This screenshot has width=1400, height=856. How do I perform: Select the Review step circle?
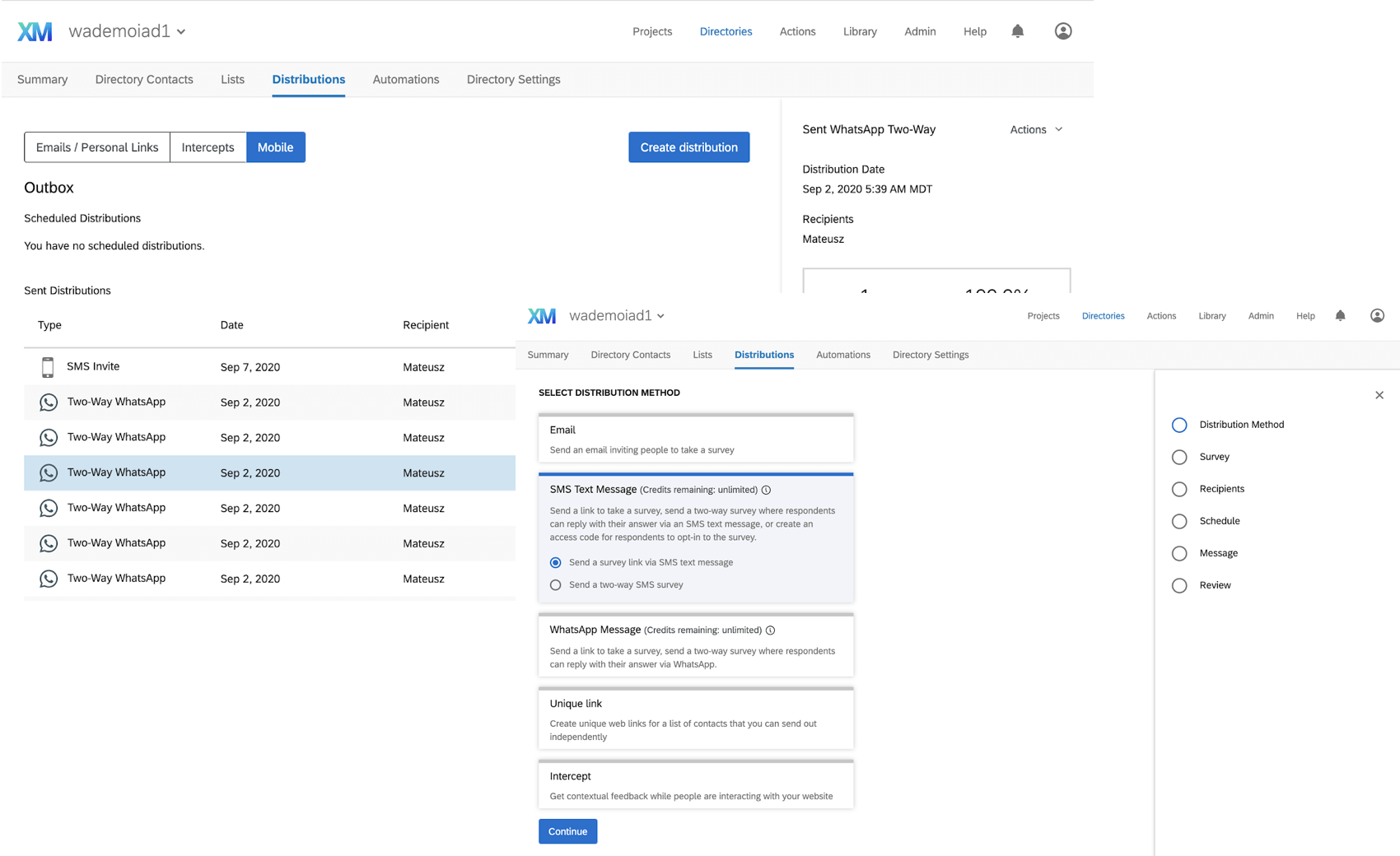pos(1179,585)
